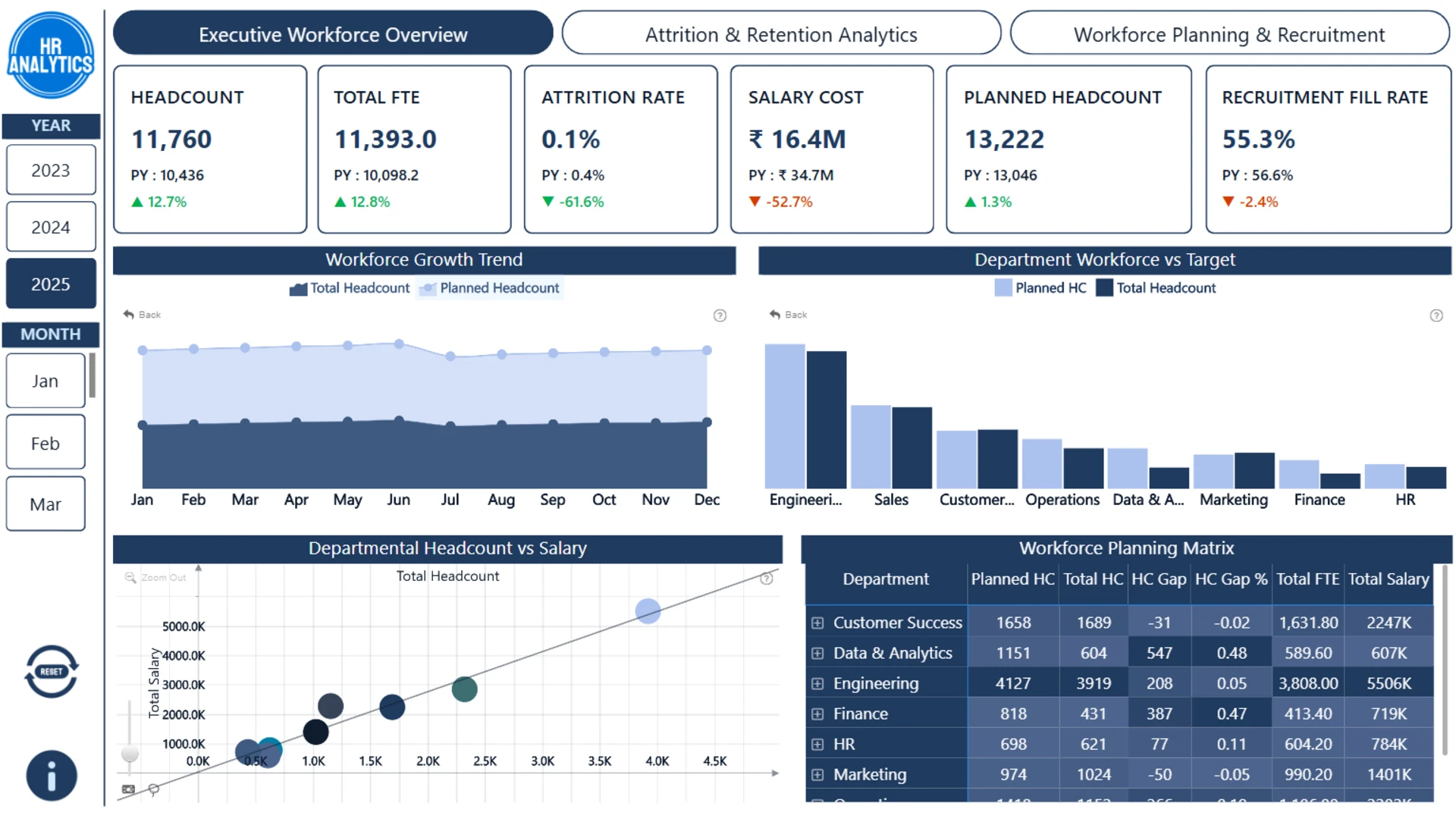The image size is (1456, 819).
Task: Expand the Finance row in matrix
Action: (x=817, y=714)
